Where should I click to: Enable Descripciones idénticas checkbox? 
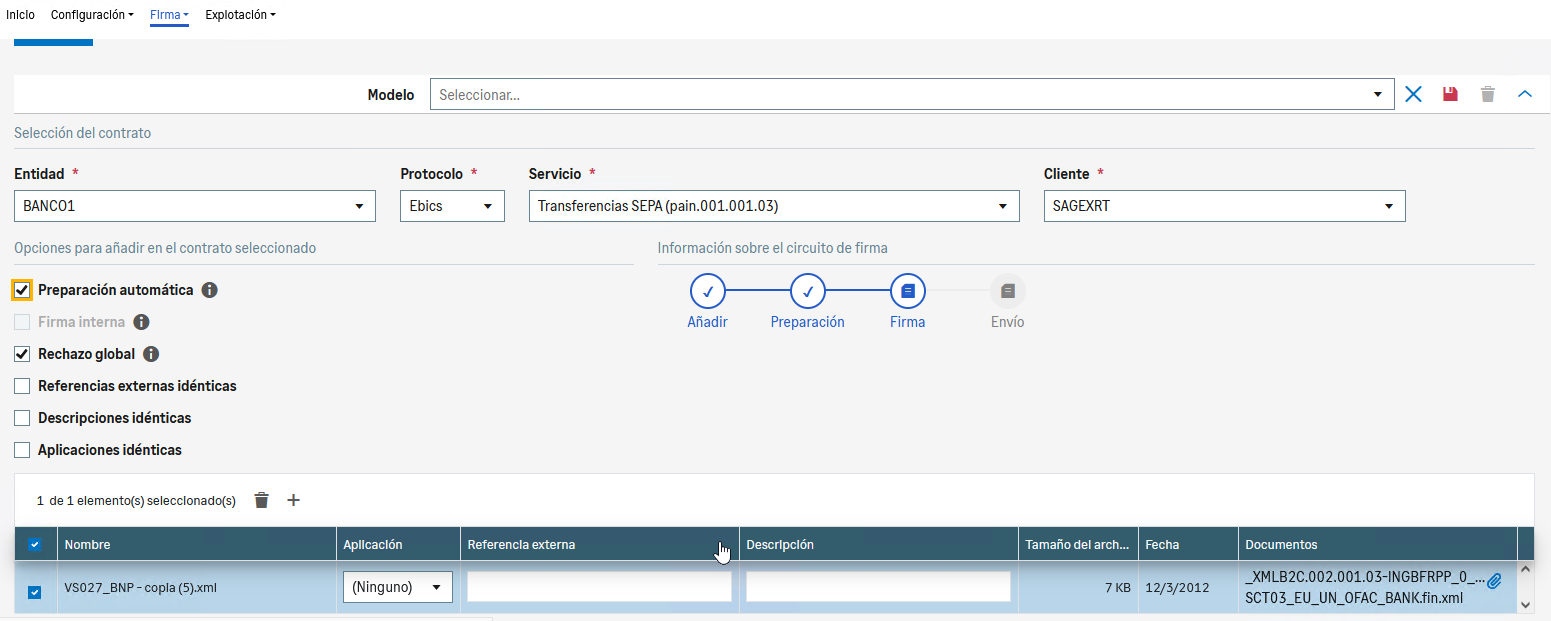point(22,418)
